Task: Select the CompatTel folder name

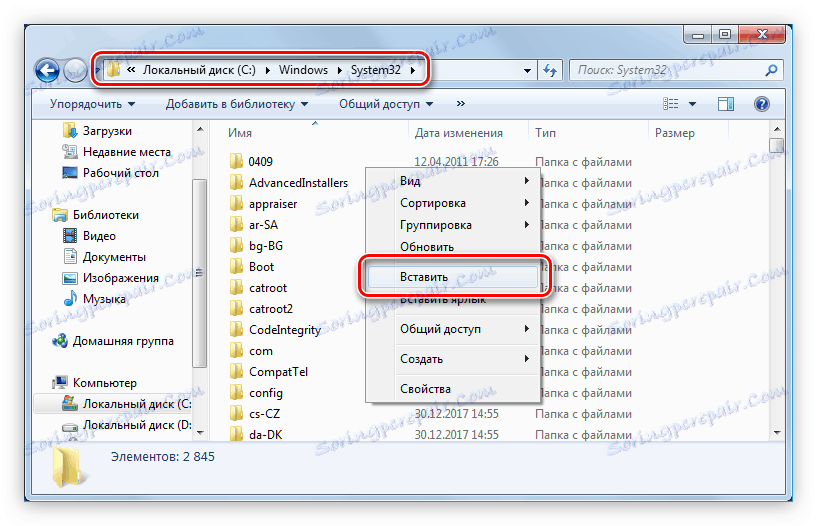Action: point(278,372)
